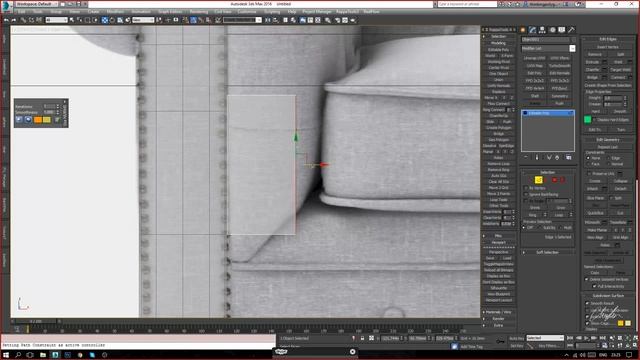Screen dimensions: 640x360
Task: Click Configure Modifier Sets icon
Action: point(569,157)
